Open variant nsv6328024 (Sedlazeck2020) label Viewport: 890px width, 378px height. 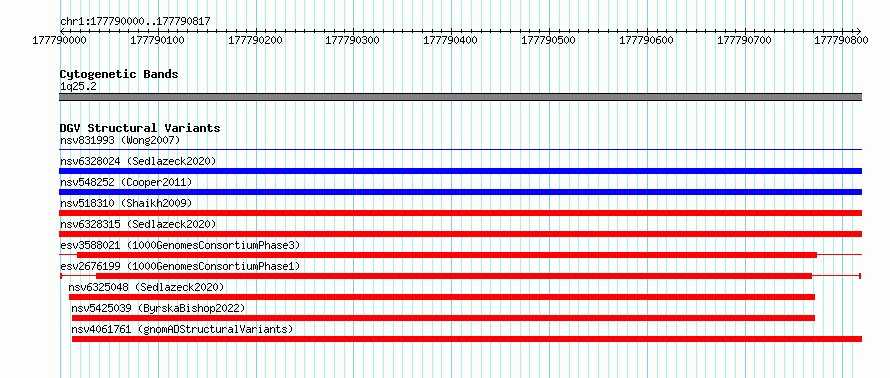point(138,161)
